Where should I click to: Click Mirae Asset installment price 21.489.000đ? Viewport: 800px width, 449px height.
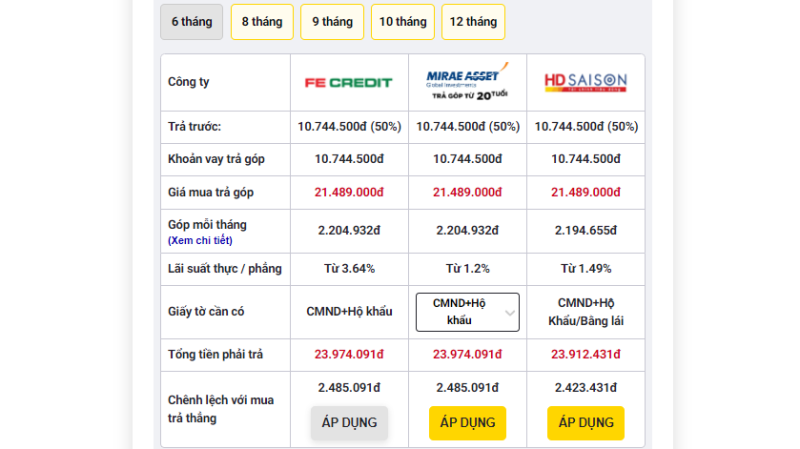[x=467, y=192]
